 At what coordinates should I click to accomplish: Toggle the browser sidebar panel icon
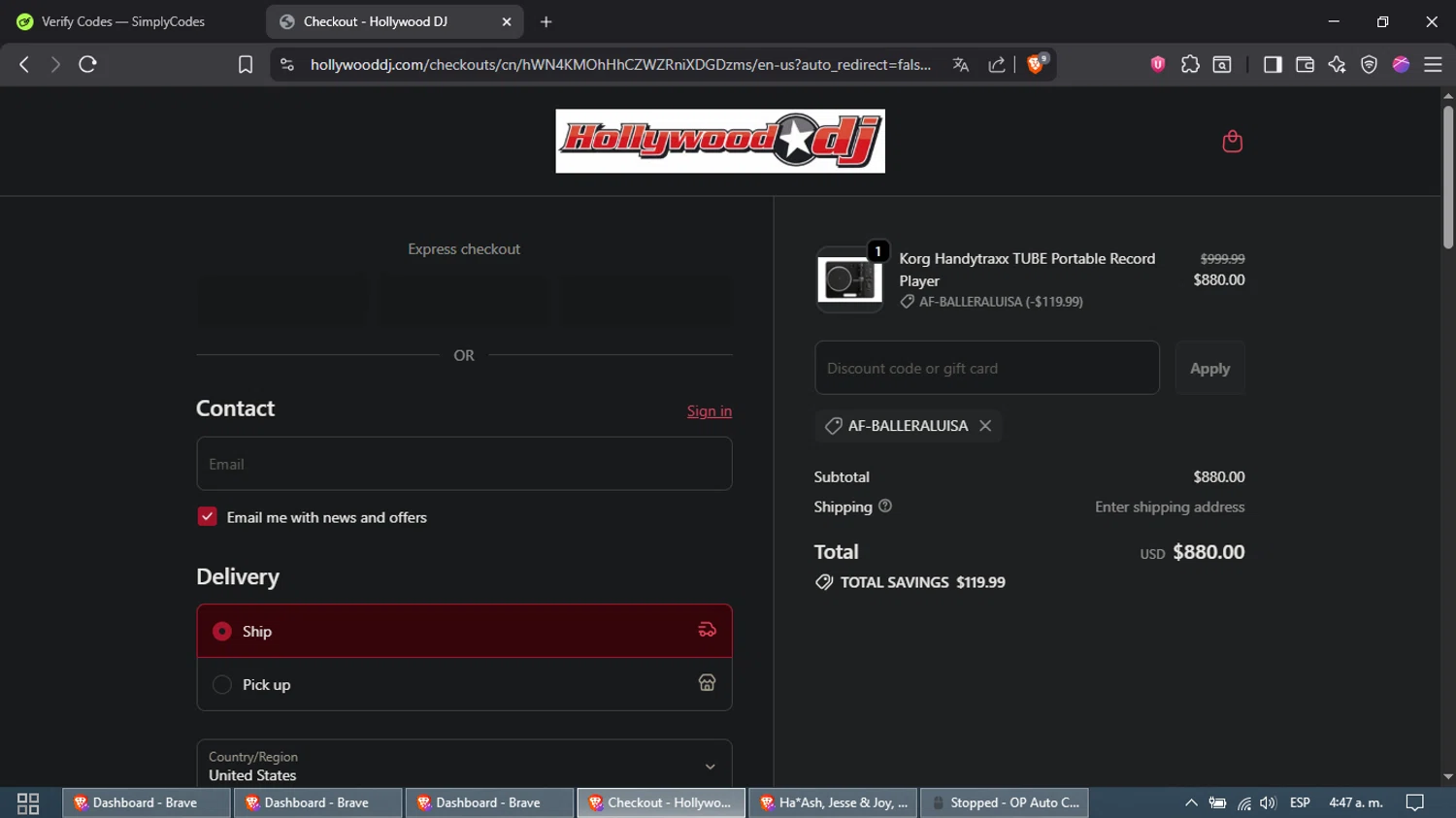1273,64
